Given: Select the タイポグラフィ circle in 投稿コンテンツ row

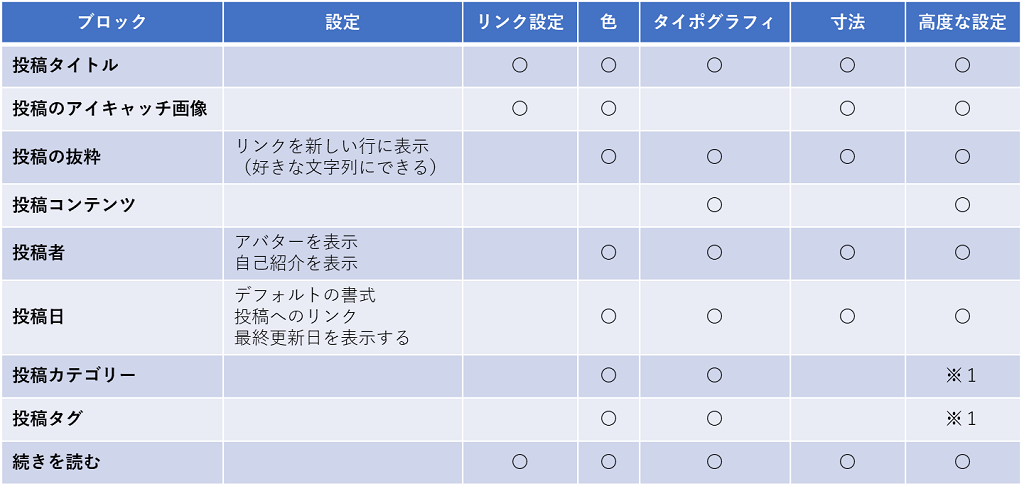Looking at the screenshot, I should pos(714,205).
